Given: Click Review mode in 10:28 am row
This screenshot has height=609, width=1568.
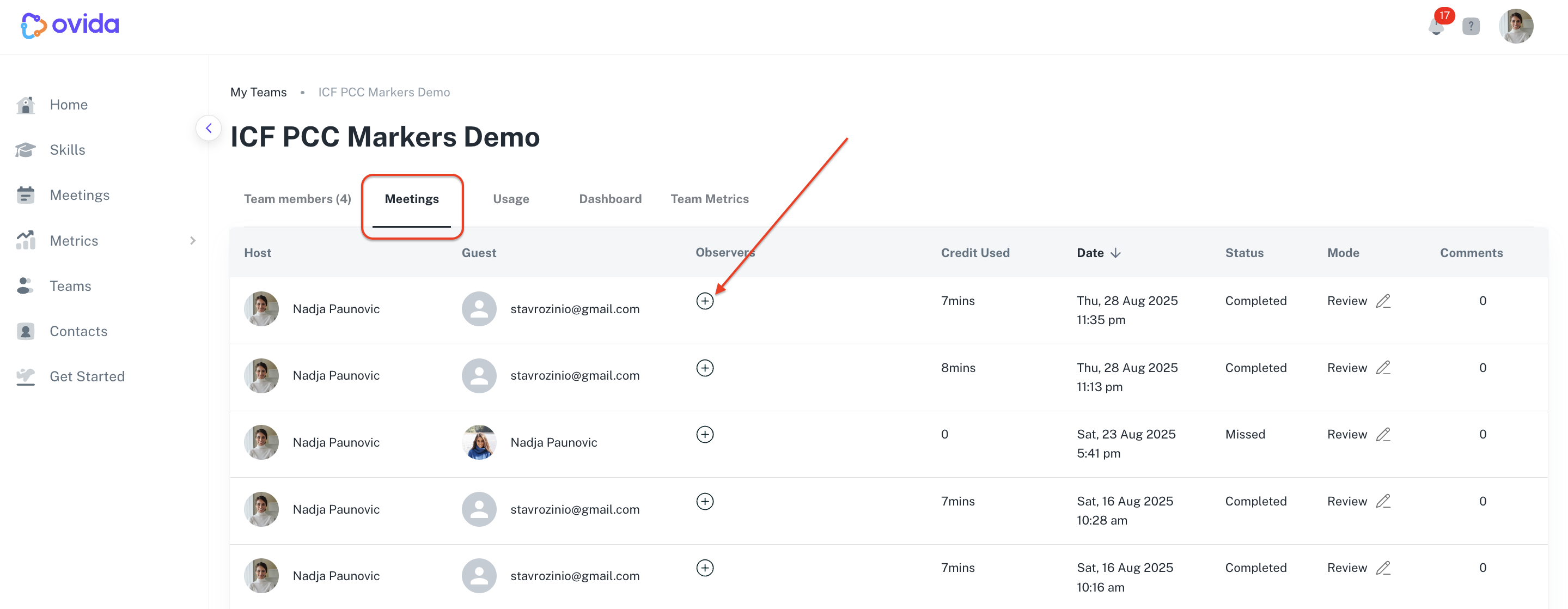Looking at the screenshot, I should pos(1347,501).
